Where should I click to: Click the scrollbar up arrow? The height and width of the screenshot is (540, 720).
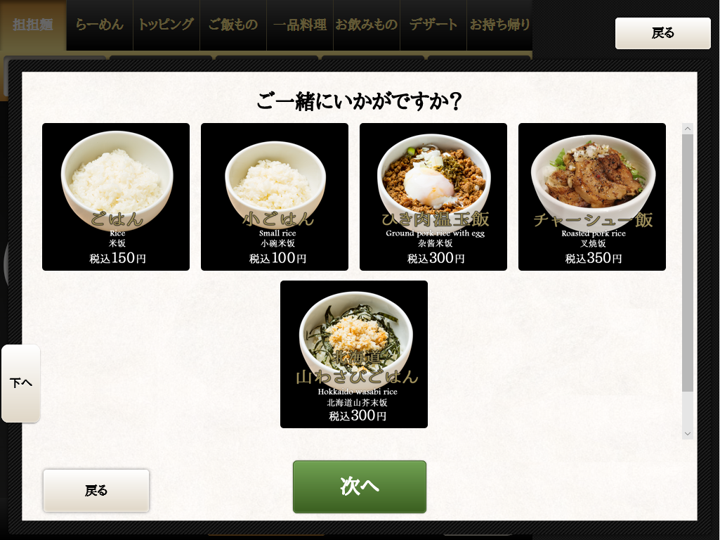coord(687,129)
